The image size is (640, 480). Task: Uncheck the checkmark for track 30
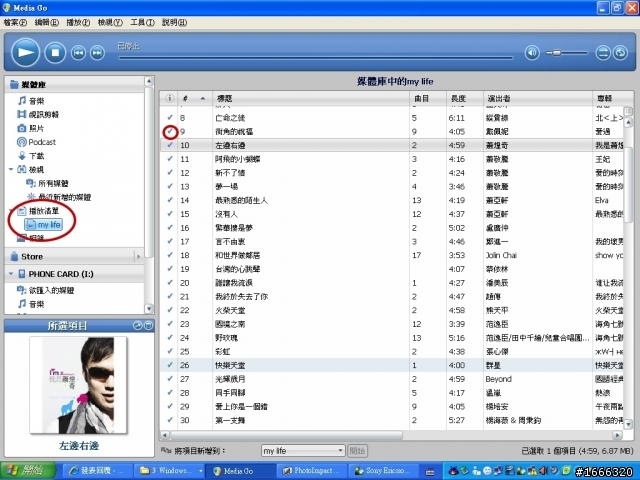170,420
